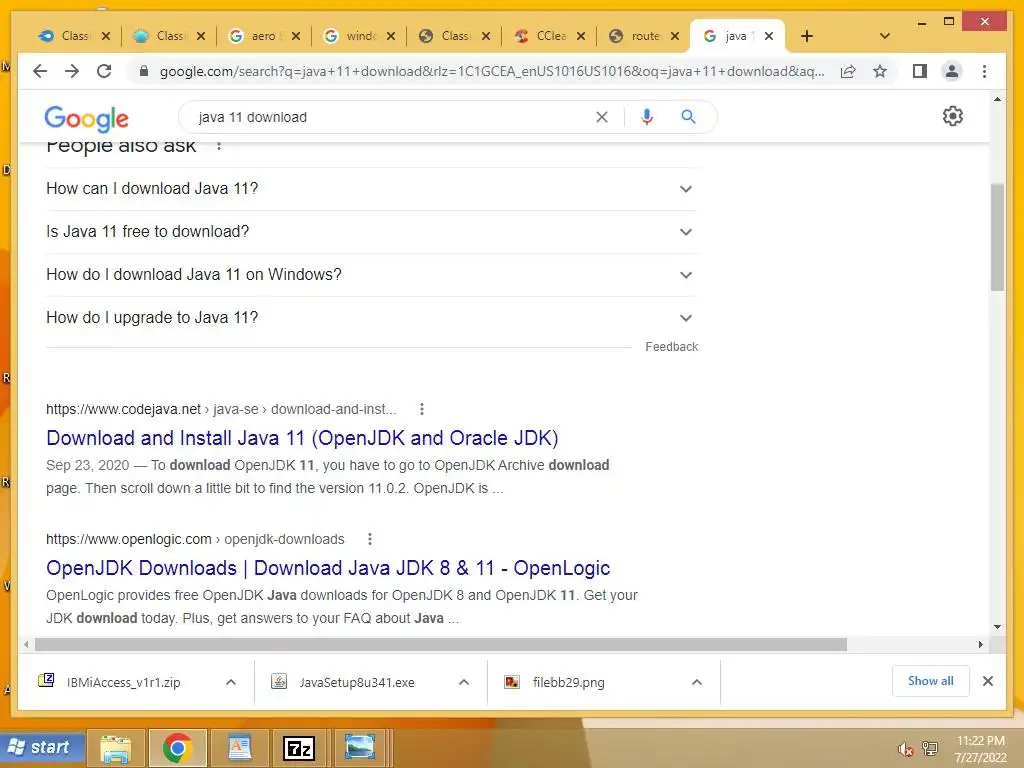Click the horizontal scrollbar thumb
Viewport: 1024px width, 768px height.
[x=441, y=645]
